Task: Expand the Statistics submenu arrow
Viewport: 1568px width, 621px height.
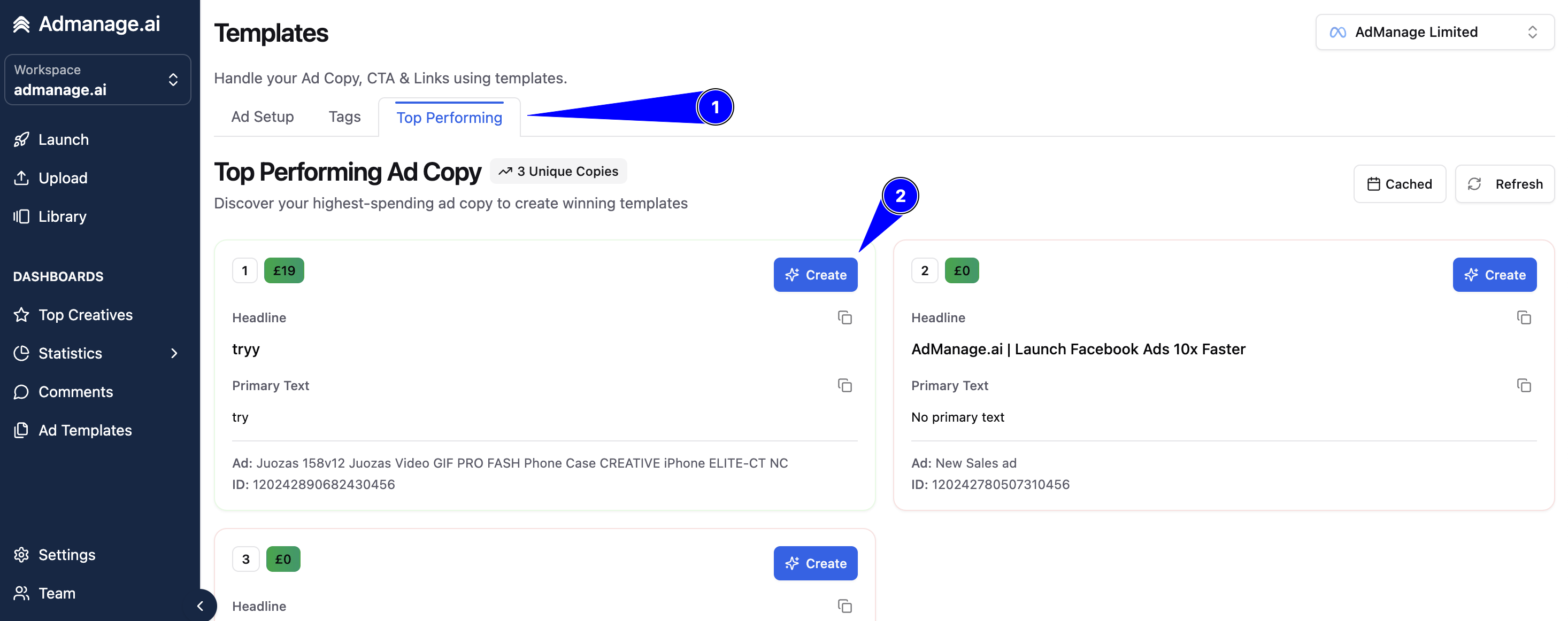Action: pyautogui.click(x=174, y=353)
